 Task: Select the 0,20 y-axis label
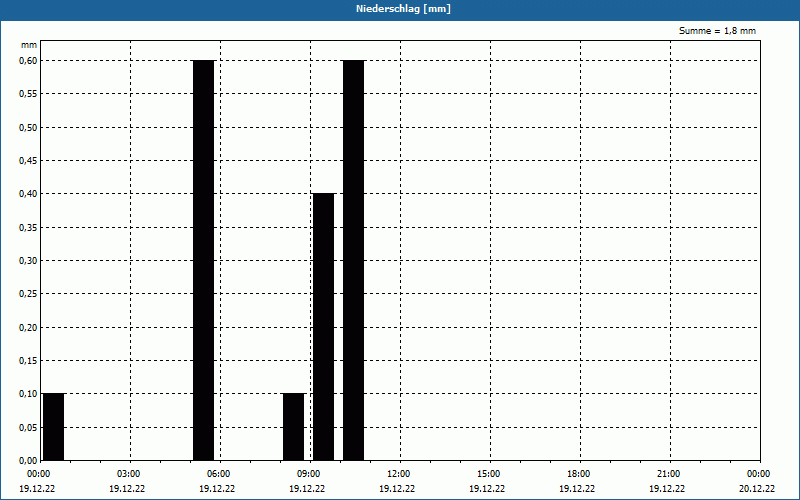(28, 328)
